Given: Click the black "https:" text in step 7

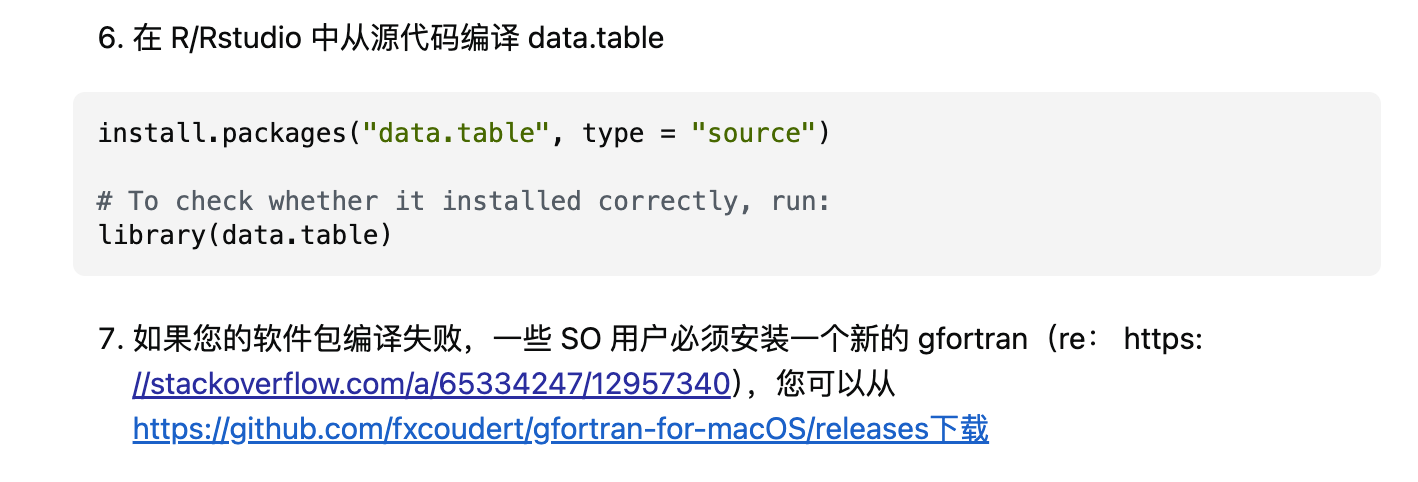Looking at the screenshot, I should pos(1163,340).
